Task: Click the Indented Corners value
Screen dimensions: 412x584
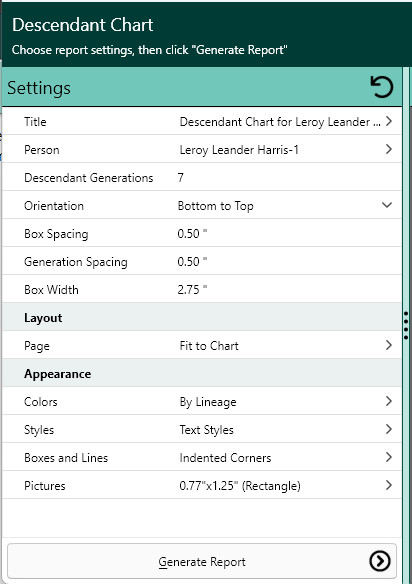Action: 225,458
